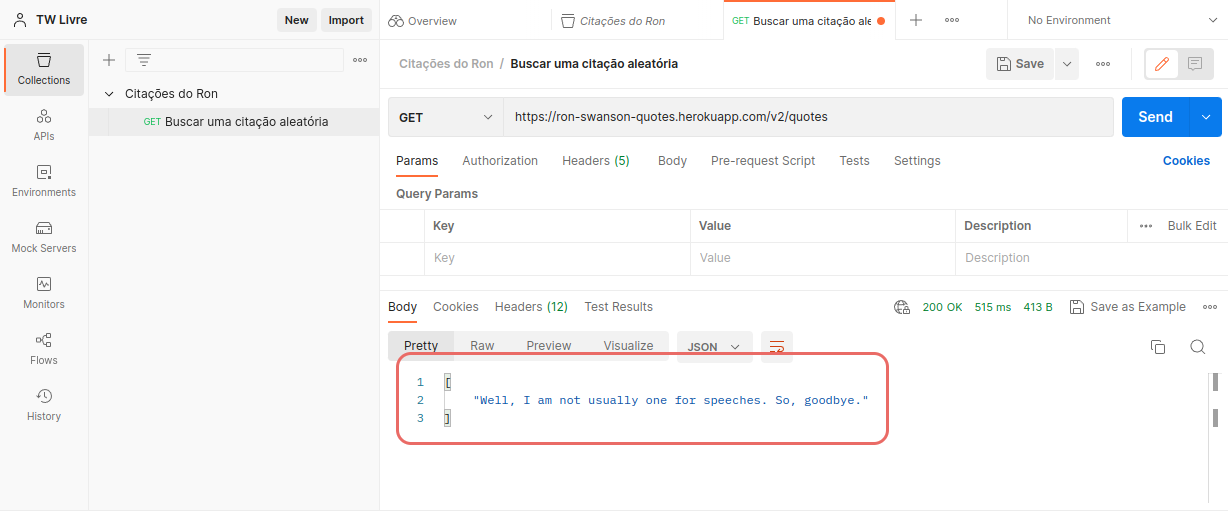Select the Raw response view tab
Screen dimensions: 1229x513
tap(482, 346)
